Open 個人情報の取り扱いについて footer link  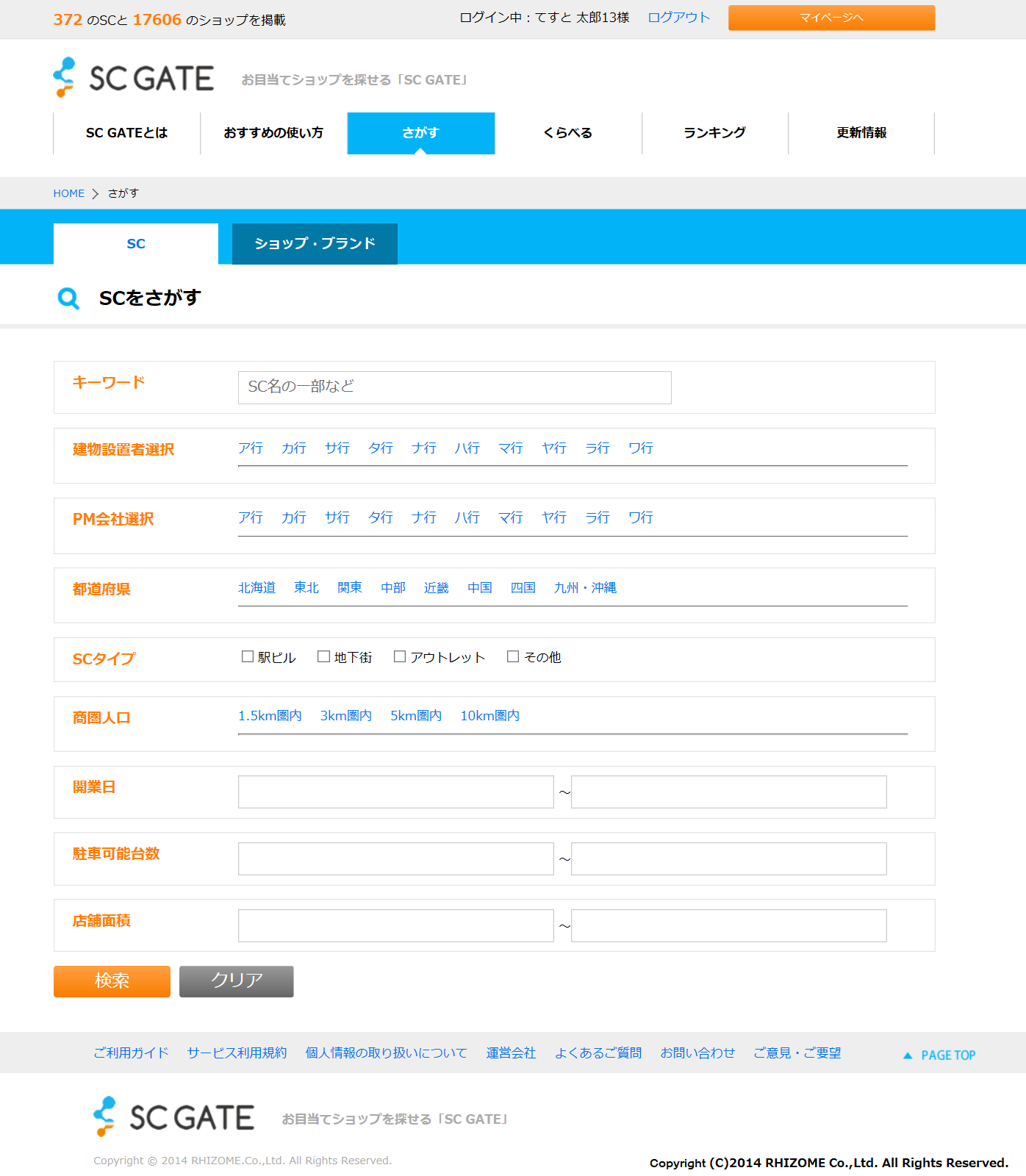point(387,1053)
